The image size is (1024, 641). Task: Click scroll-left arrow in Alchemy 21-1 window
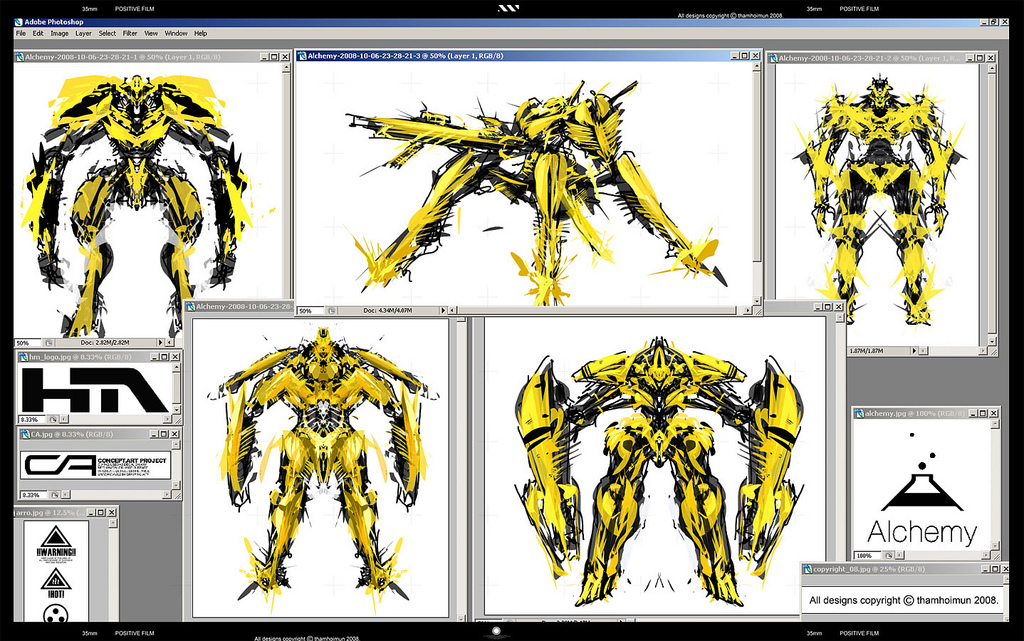(170, 343)
